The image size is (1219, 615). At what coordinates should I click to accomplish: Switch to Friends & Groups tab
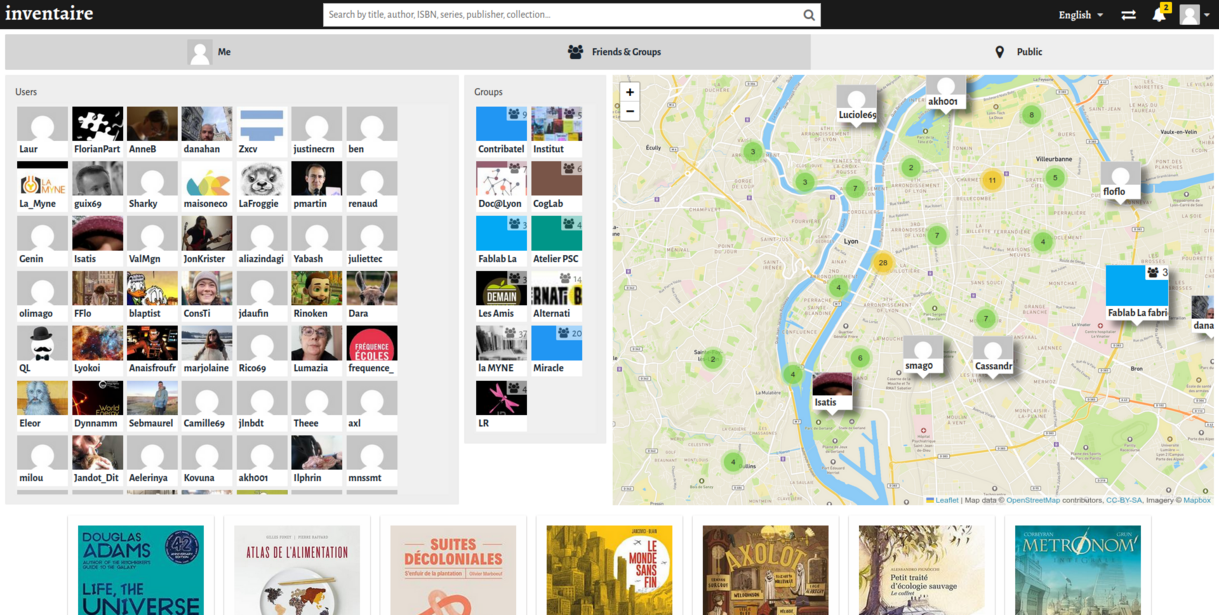point(614,52)
